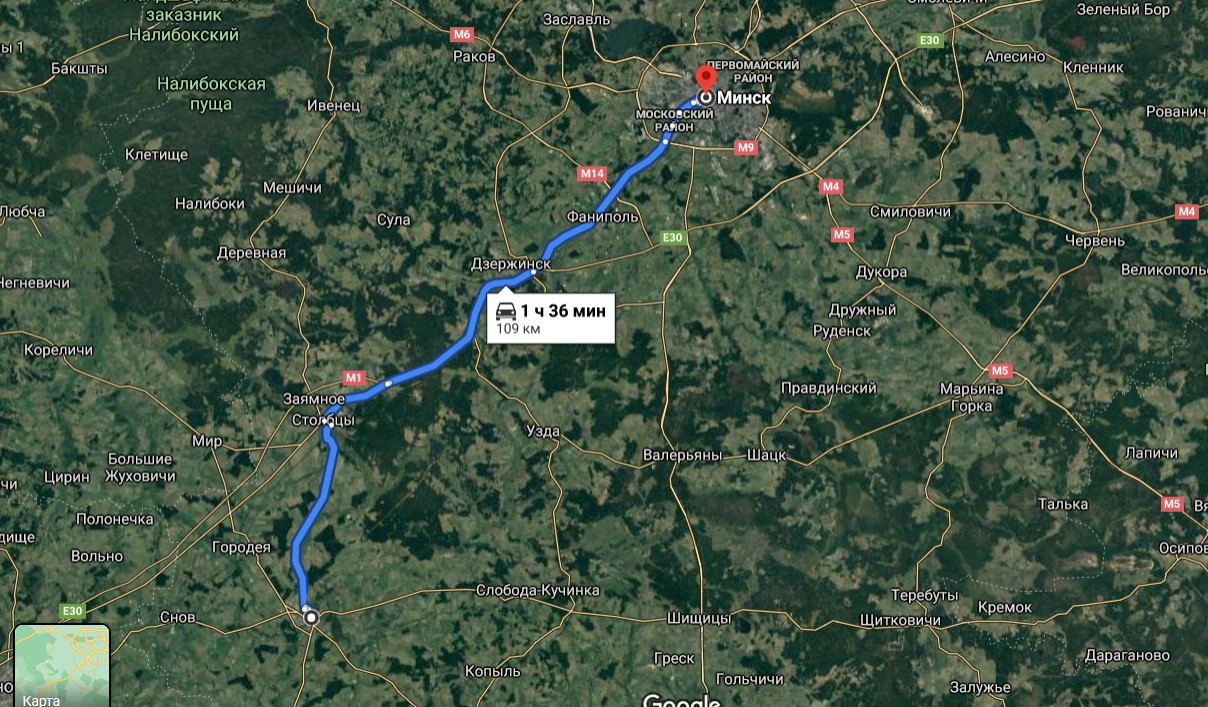Click the M6 highway shield near Раков
The image size is (1208, 707).
461,34
